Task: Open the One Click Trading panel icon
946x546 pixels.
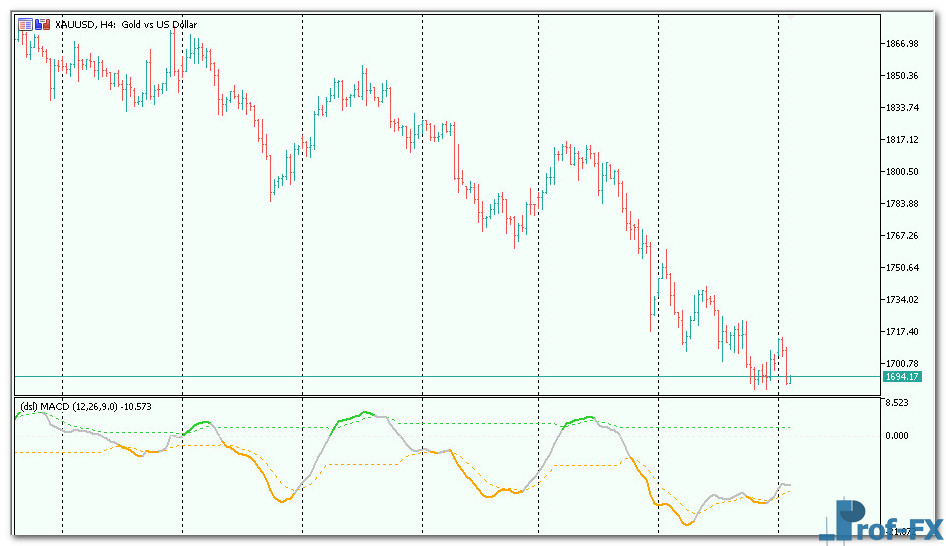Action: 25,24
